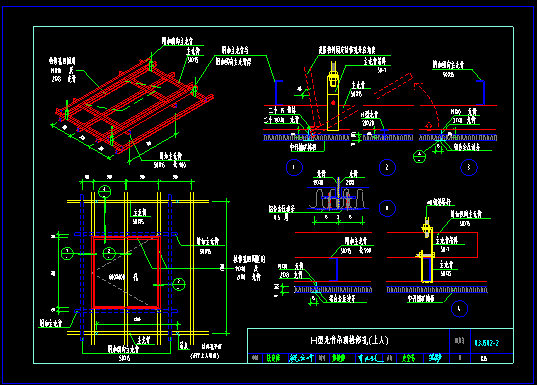Select the detail circle nearest the title block

[459, 309]
